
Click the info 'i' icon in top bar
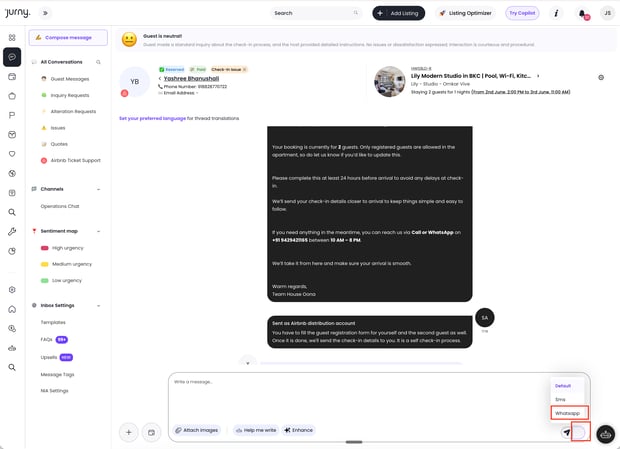pyautogui.click(x=556, y=13)
